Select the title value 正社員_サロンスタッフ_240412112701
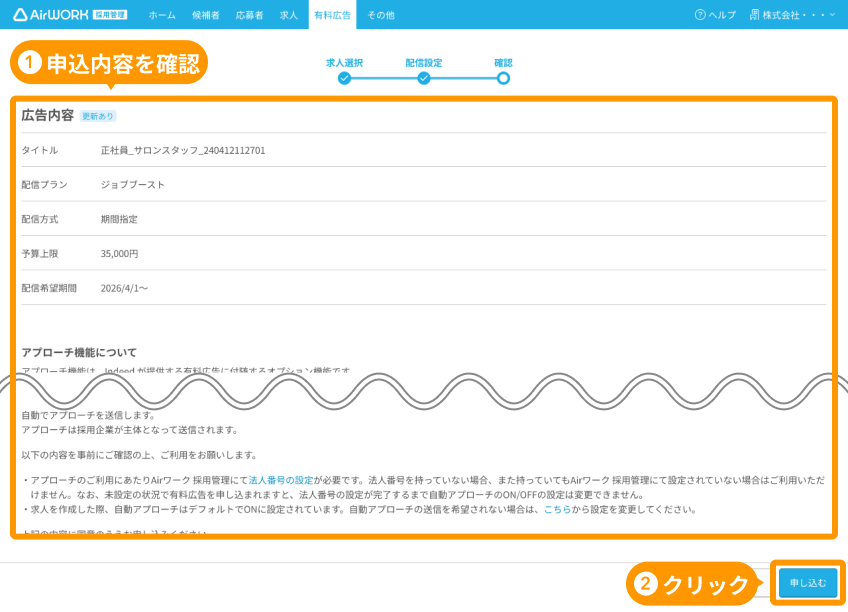This screenshot has height=612, width=848. pos(183,150)
